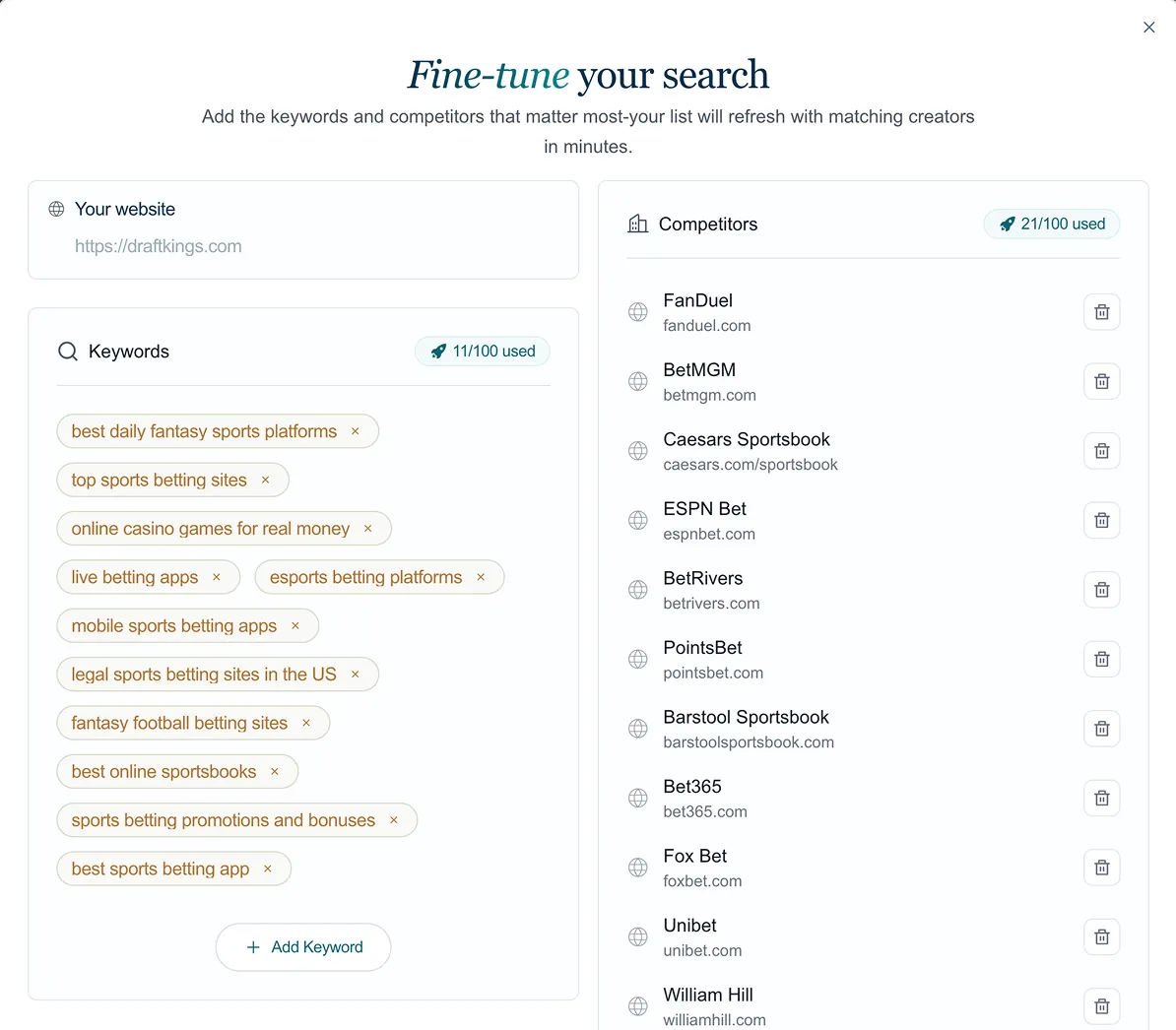Click the Bet365 competitor name
The image size is (1176, 1030).
coord(692,787)
